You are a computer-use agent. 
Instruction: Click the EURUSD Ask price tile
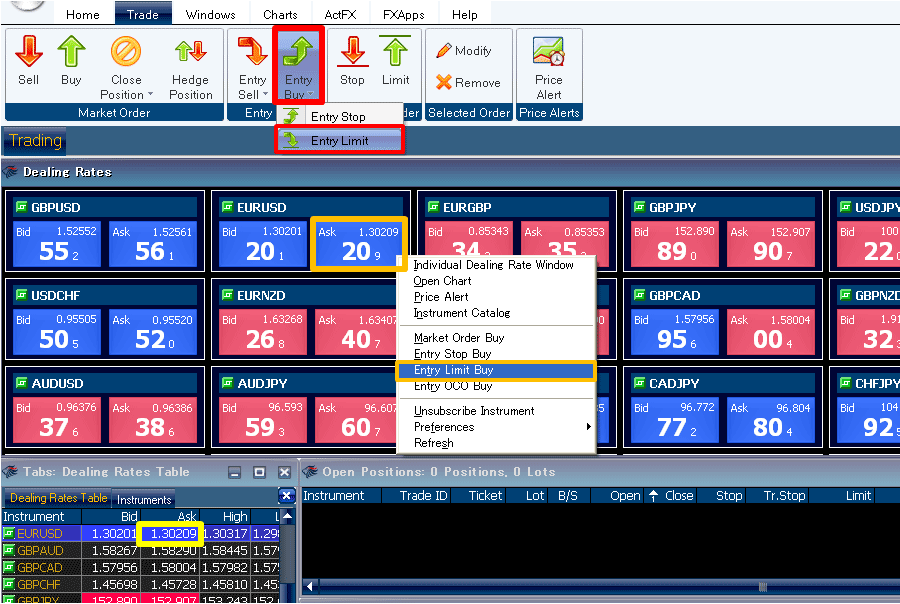click(359, 244)
